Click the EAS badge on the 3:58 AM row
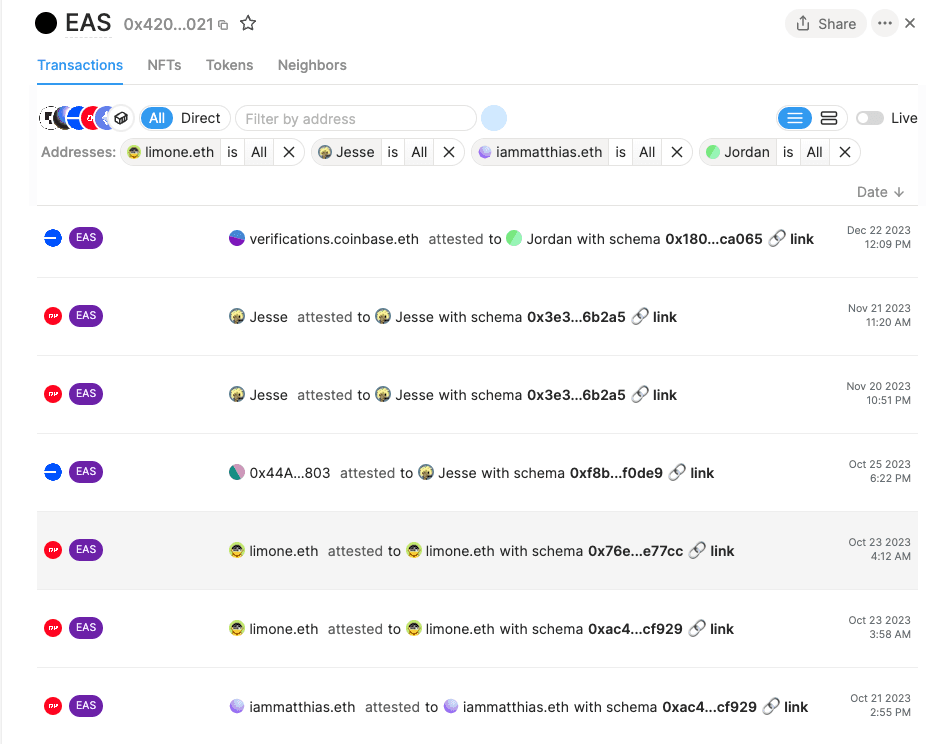The image size is (952, 744). [x=86, y=627]
